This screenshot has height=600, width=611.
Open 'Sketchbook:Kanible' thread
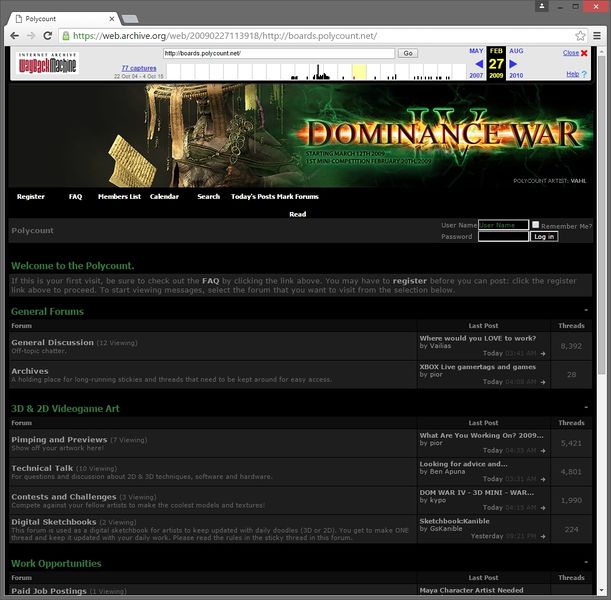[454, 521]
